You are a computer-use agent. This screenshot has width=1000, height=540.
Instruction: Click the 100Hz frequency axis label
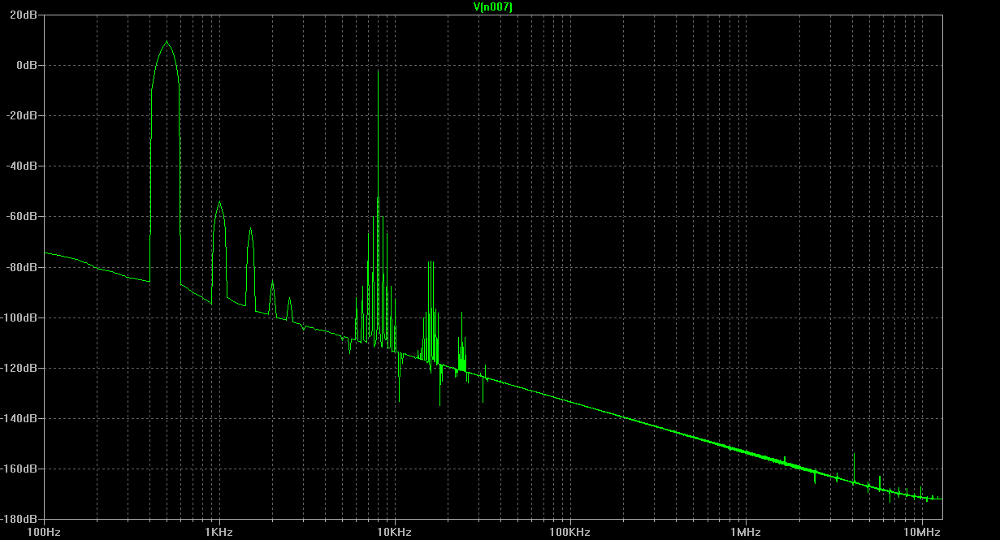[44, 531]
